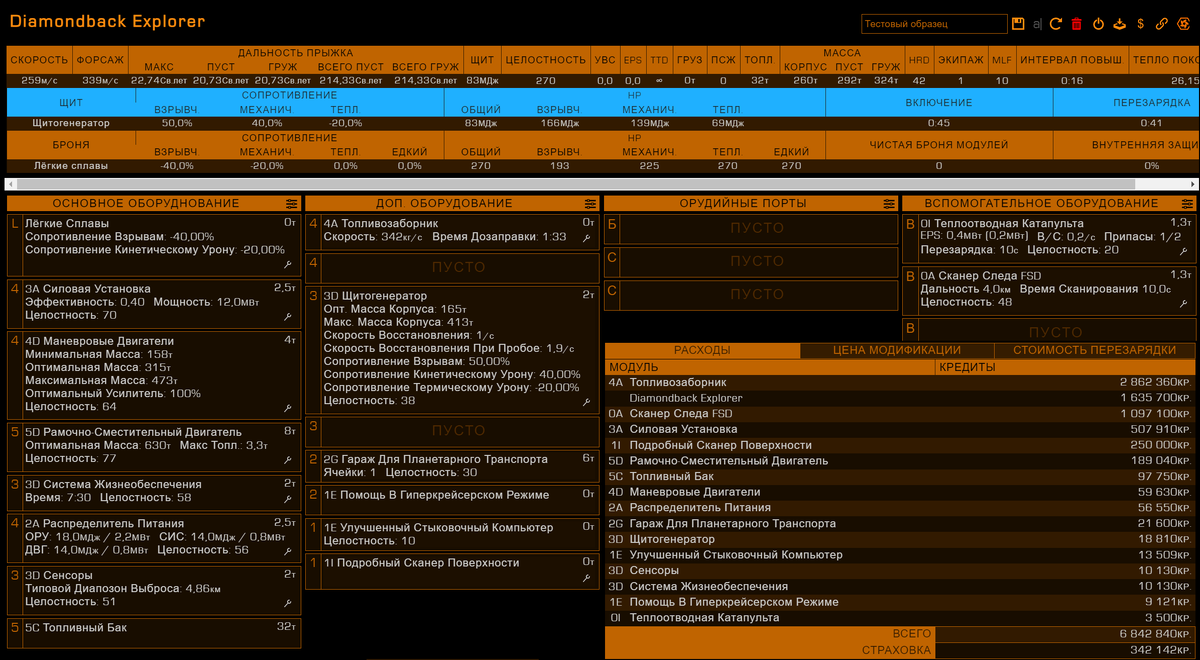
Task: Click wrench icon on Сенсоры module
Action: (x=288, y=602)
